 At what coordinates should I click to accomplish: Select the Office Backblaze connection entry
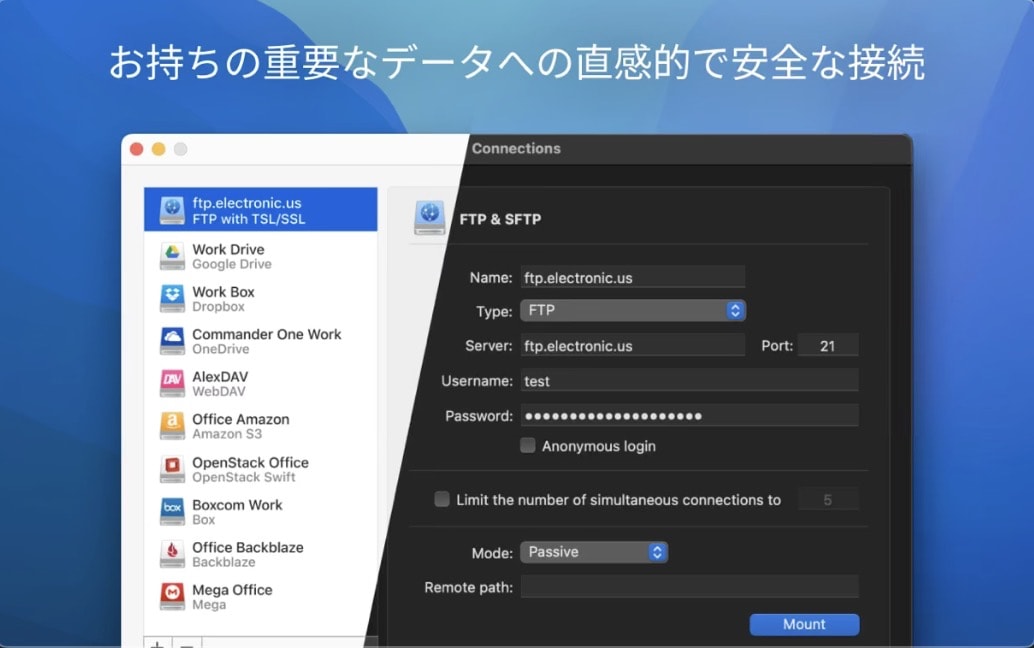click(260, 554)
